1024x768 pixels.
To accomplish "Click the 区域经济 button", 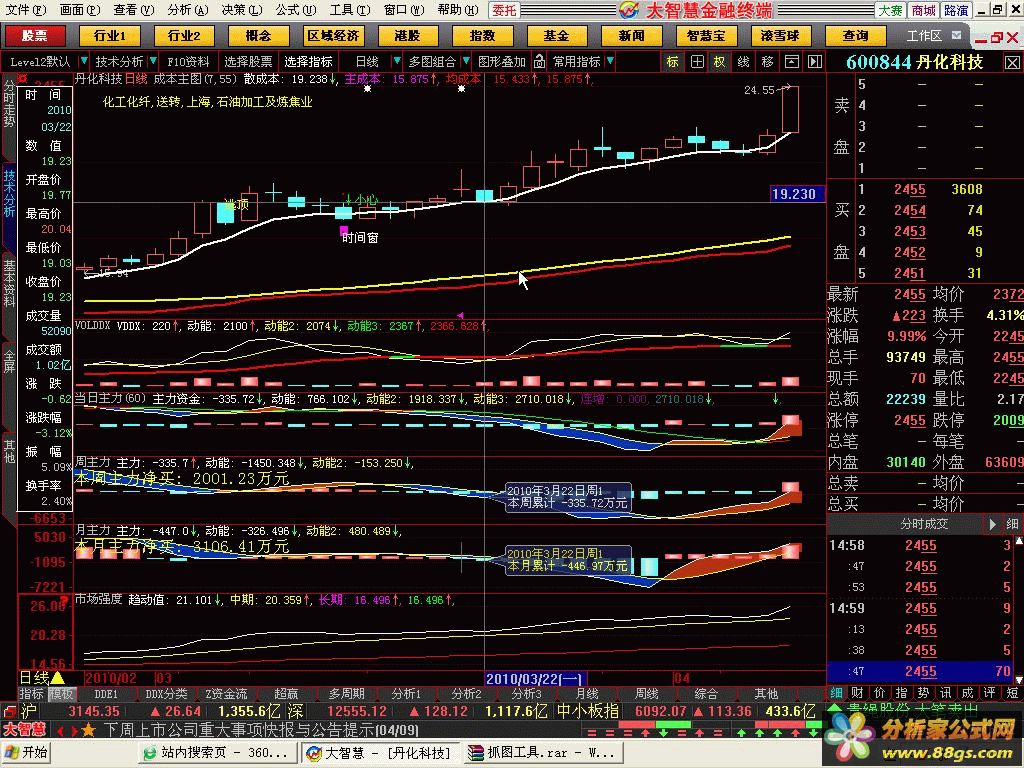I will tap(333, 35).
